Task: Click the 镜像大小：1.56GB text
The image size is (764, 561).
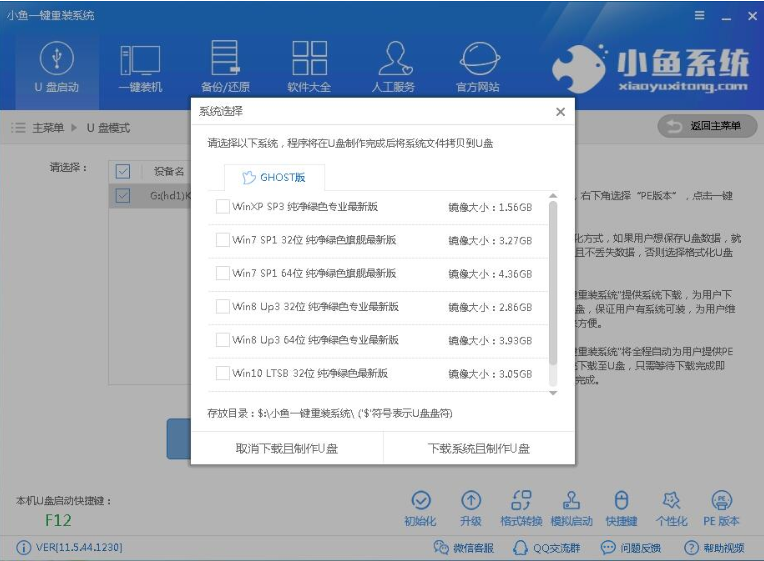Action: click(x=490, y=207)
